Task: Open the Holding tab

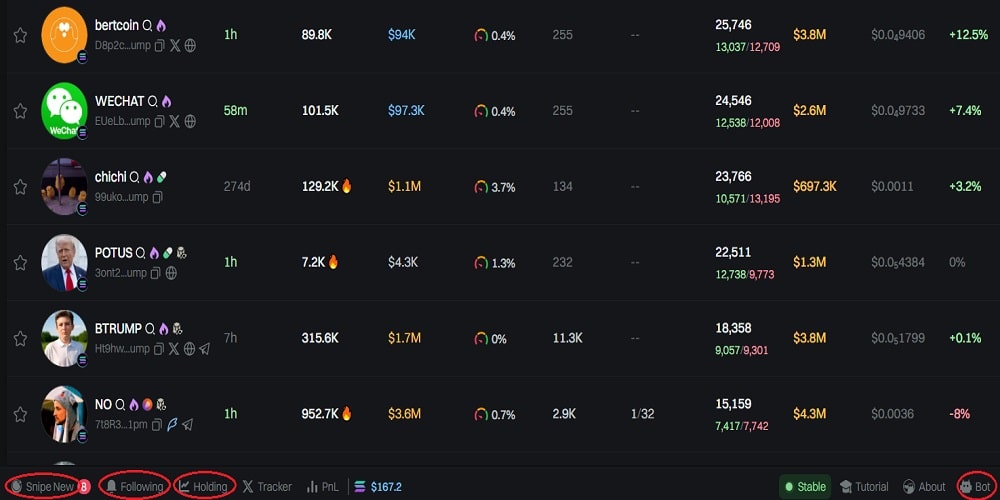Action: coord(204,487)
